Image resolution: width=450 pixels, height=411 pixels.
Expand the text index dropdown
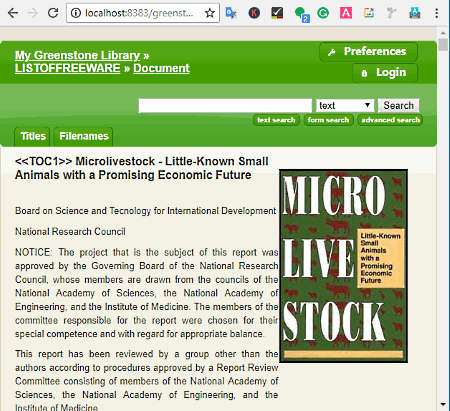point(345,106)
